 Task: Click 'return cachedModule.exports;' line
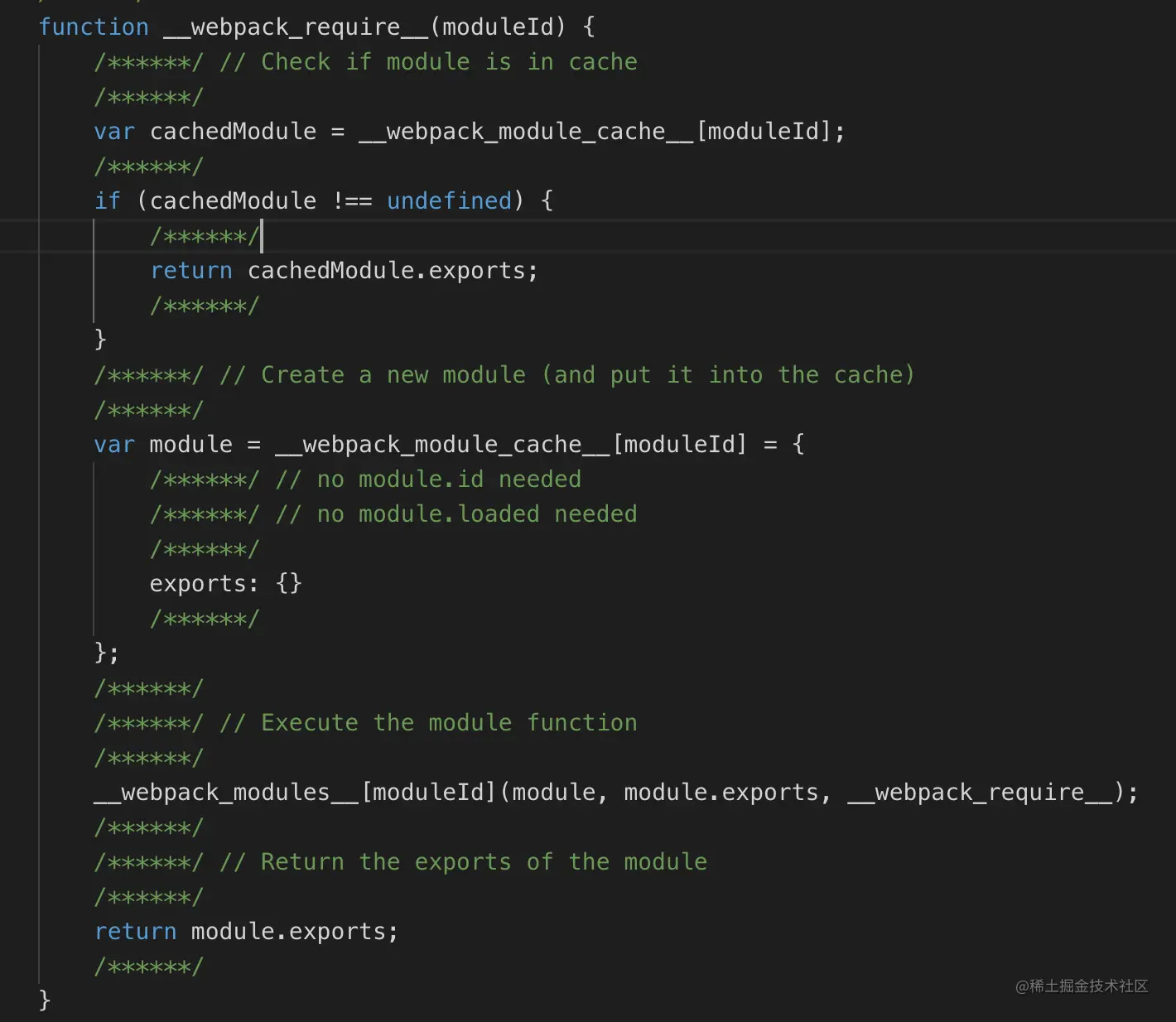(345, 271)
